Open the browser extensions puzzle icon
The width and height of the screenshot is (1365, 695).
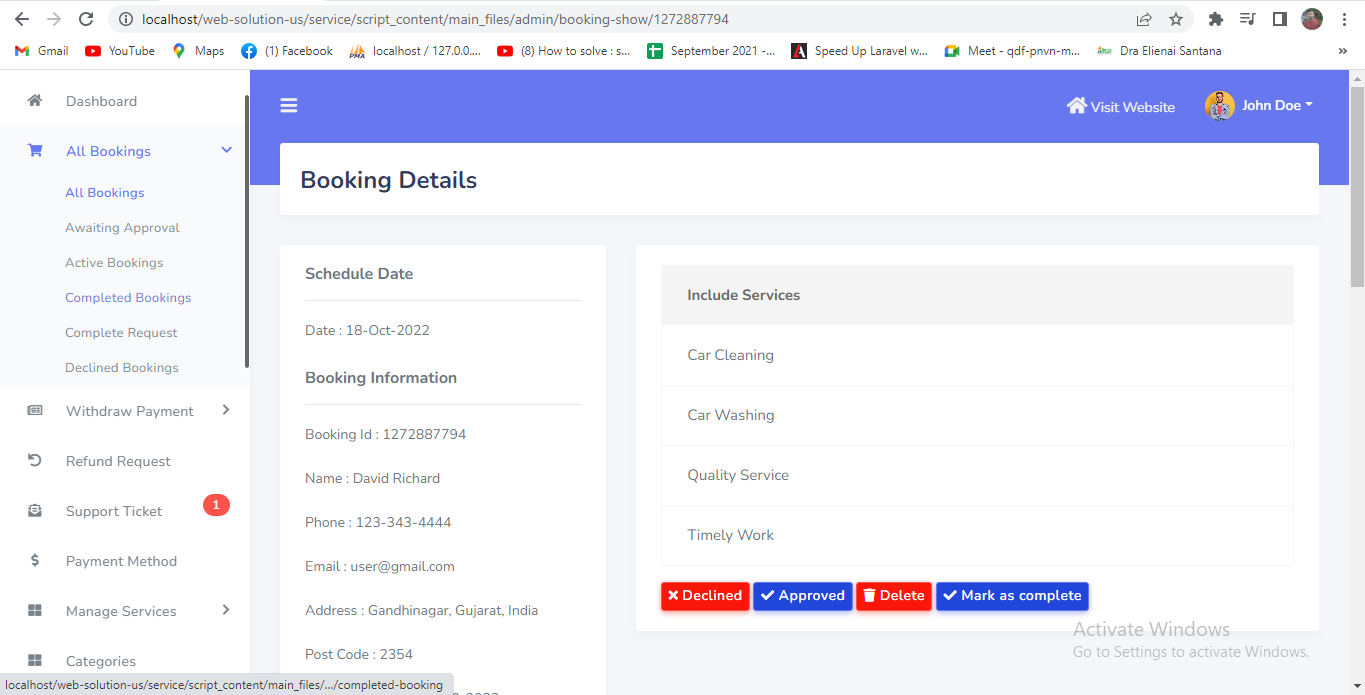[x=1216, y=19]
